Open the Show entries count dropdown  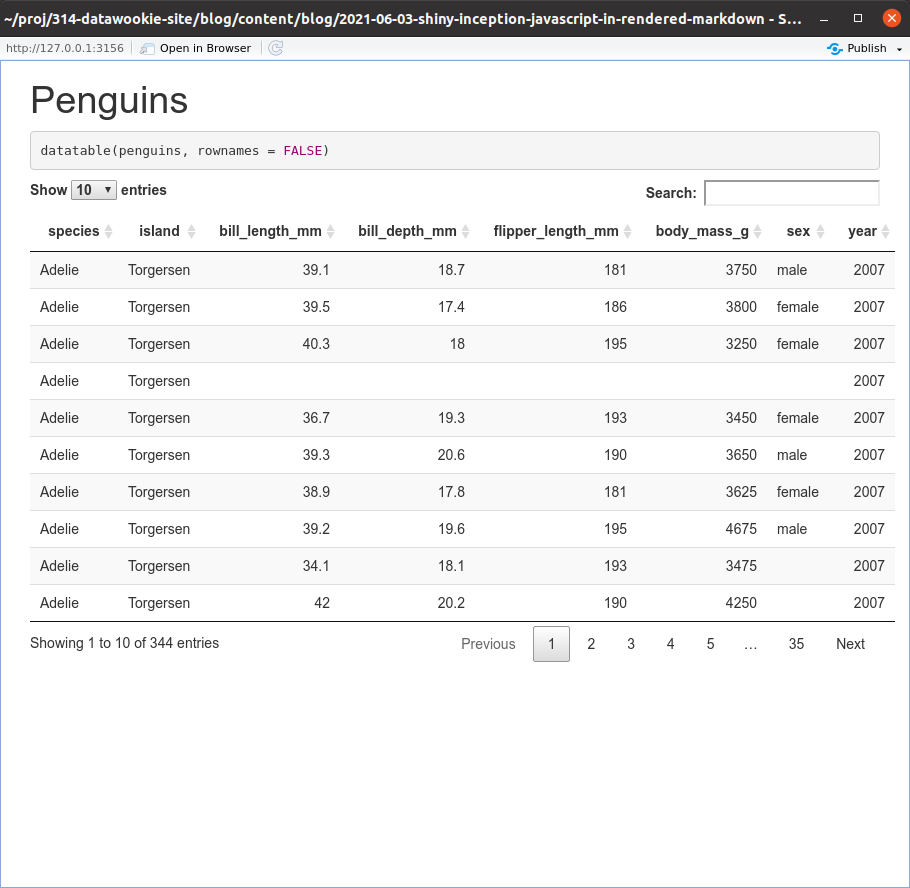click(x=94, y=190)
